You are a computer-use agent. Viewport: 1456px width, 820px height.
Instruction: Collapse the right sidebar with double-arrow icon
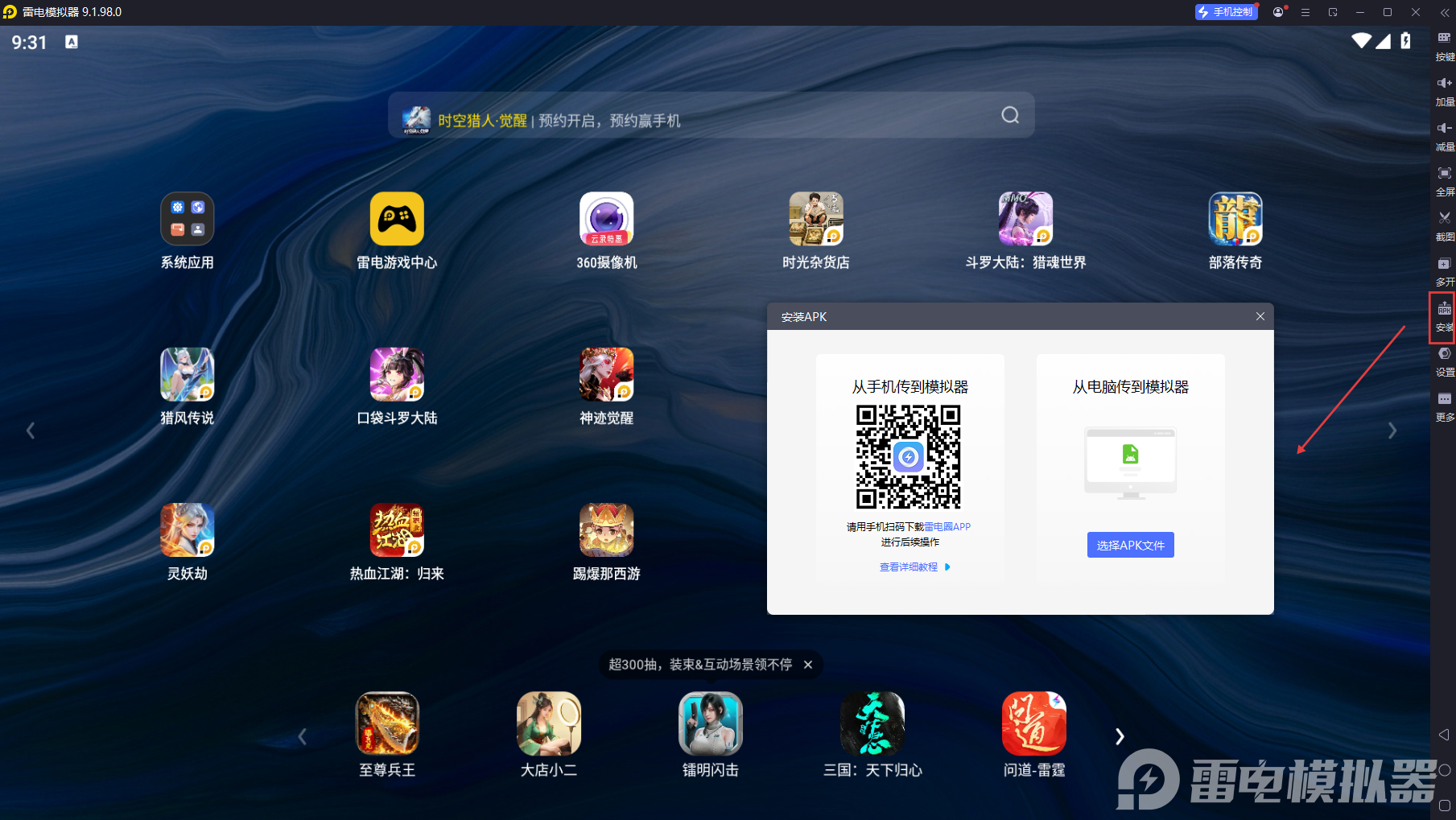[1443, 12]
